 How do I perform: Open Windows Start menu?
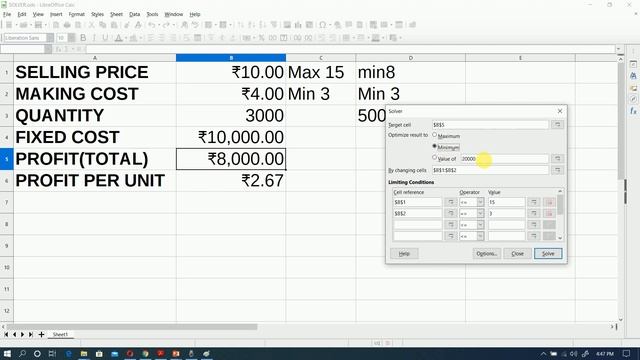[x=7, y=353]
